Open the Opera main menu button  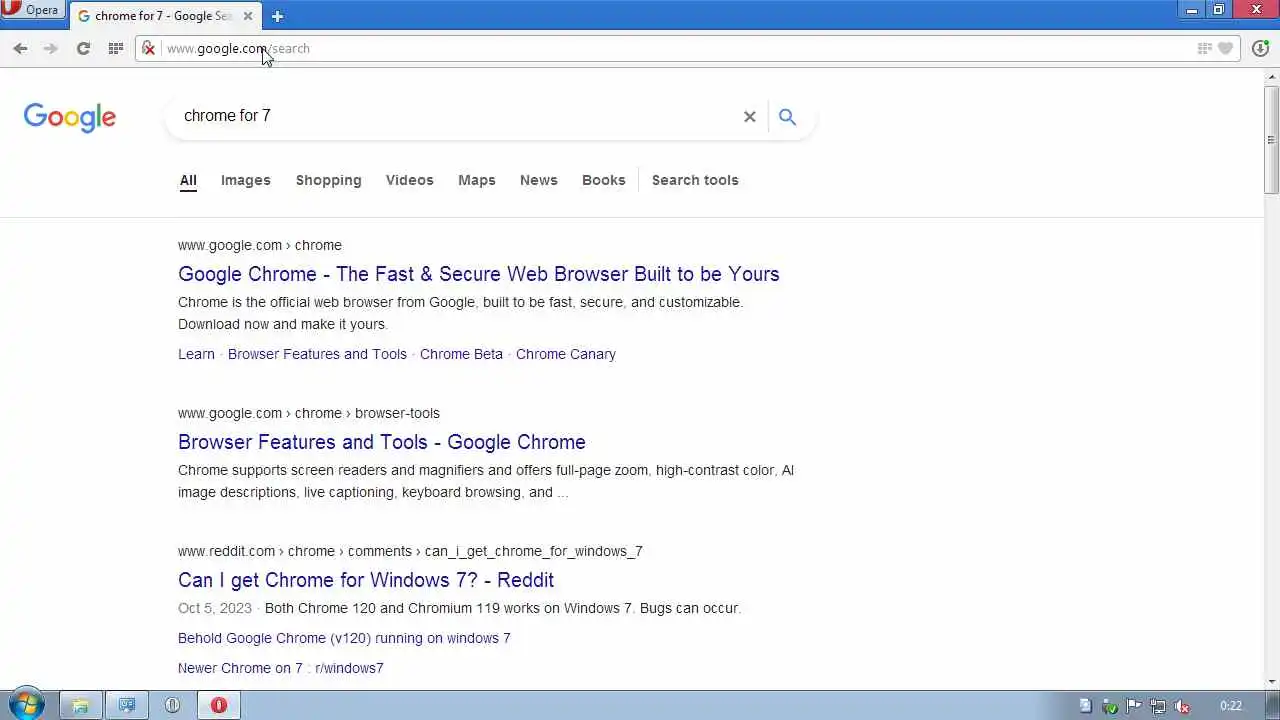point(32,10)
